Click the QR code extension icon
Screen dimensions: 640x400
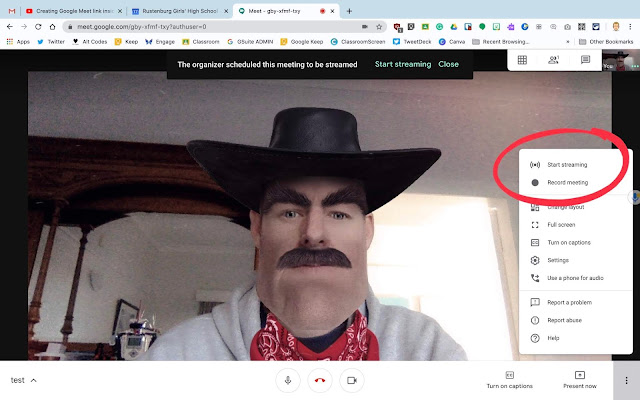582,27
